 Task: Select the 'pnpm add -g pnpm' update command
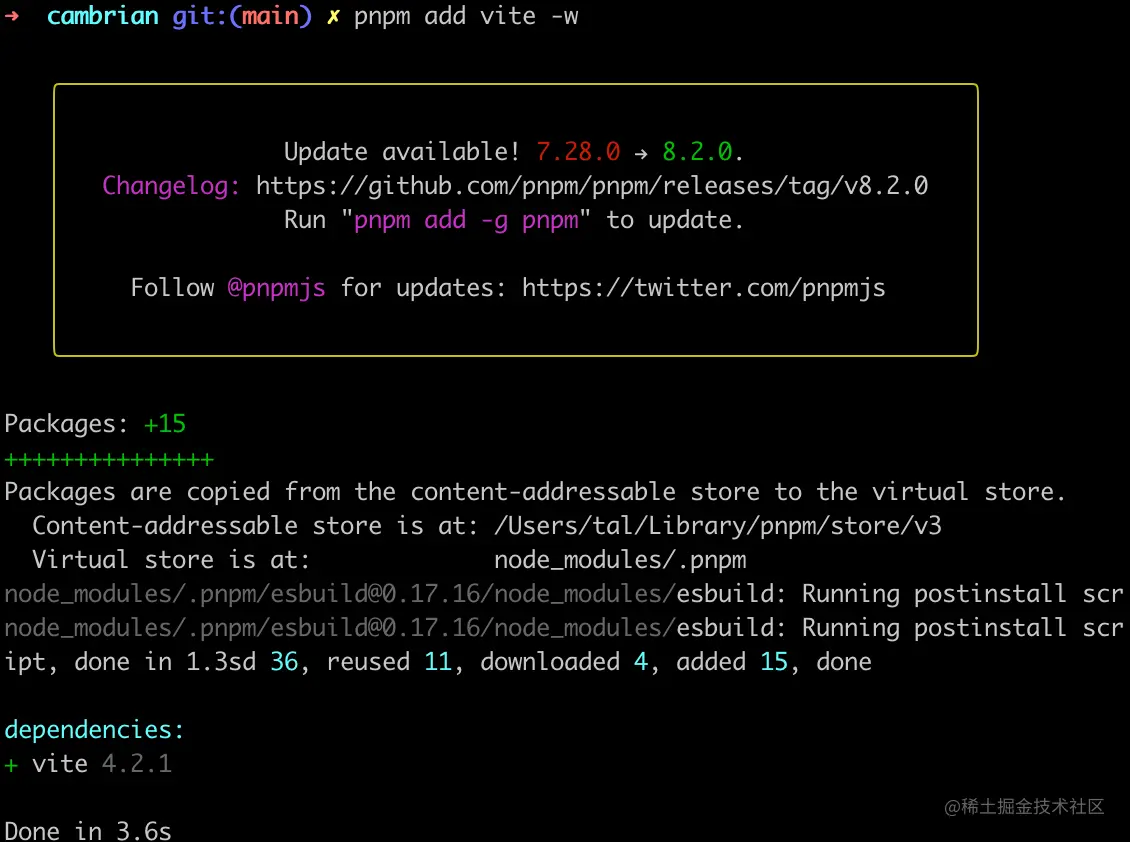click(x=466, y=221)
